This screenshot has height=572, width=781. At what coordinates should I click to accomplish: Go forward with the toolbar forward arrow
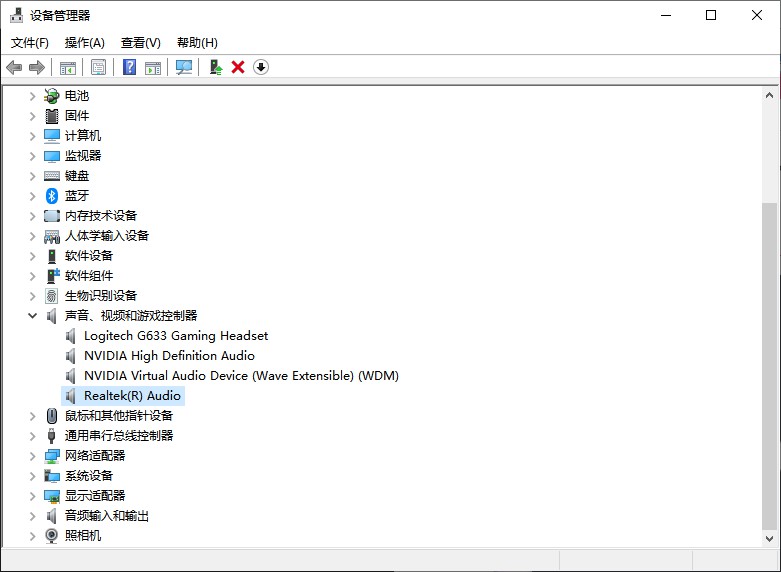click(37, 67)
